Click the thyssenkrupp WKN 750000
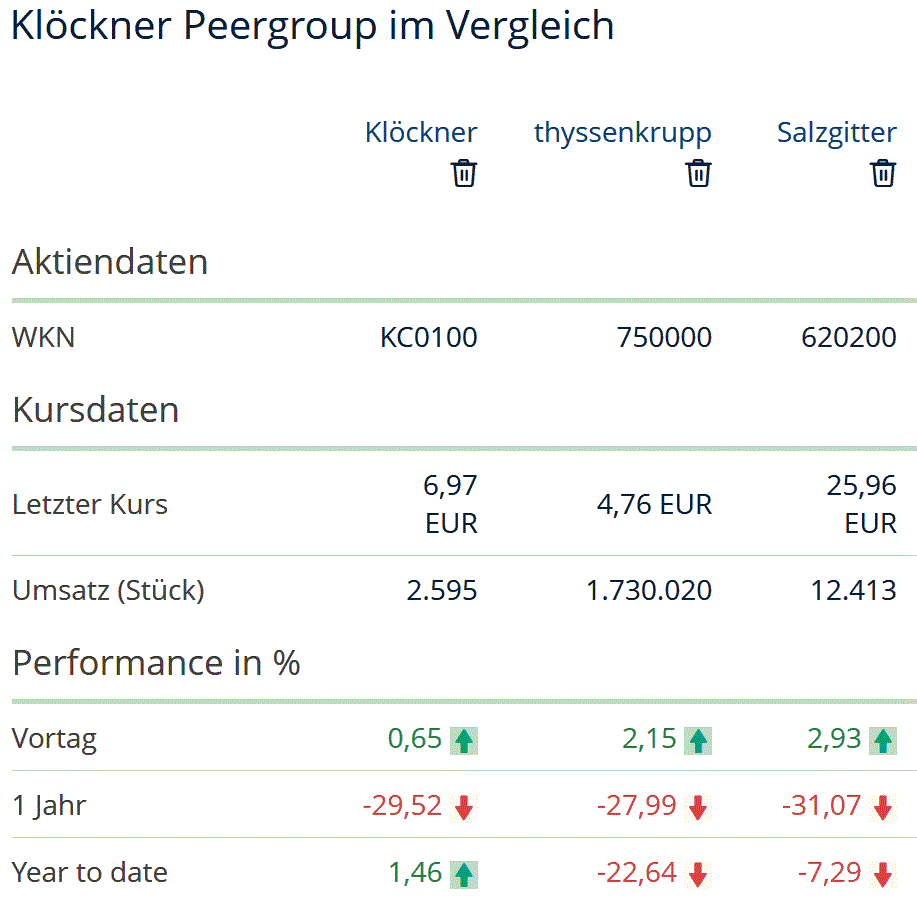Viewport: 917px width, 923px height. tap(664, 338)
